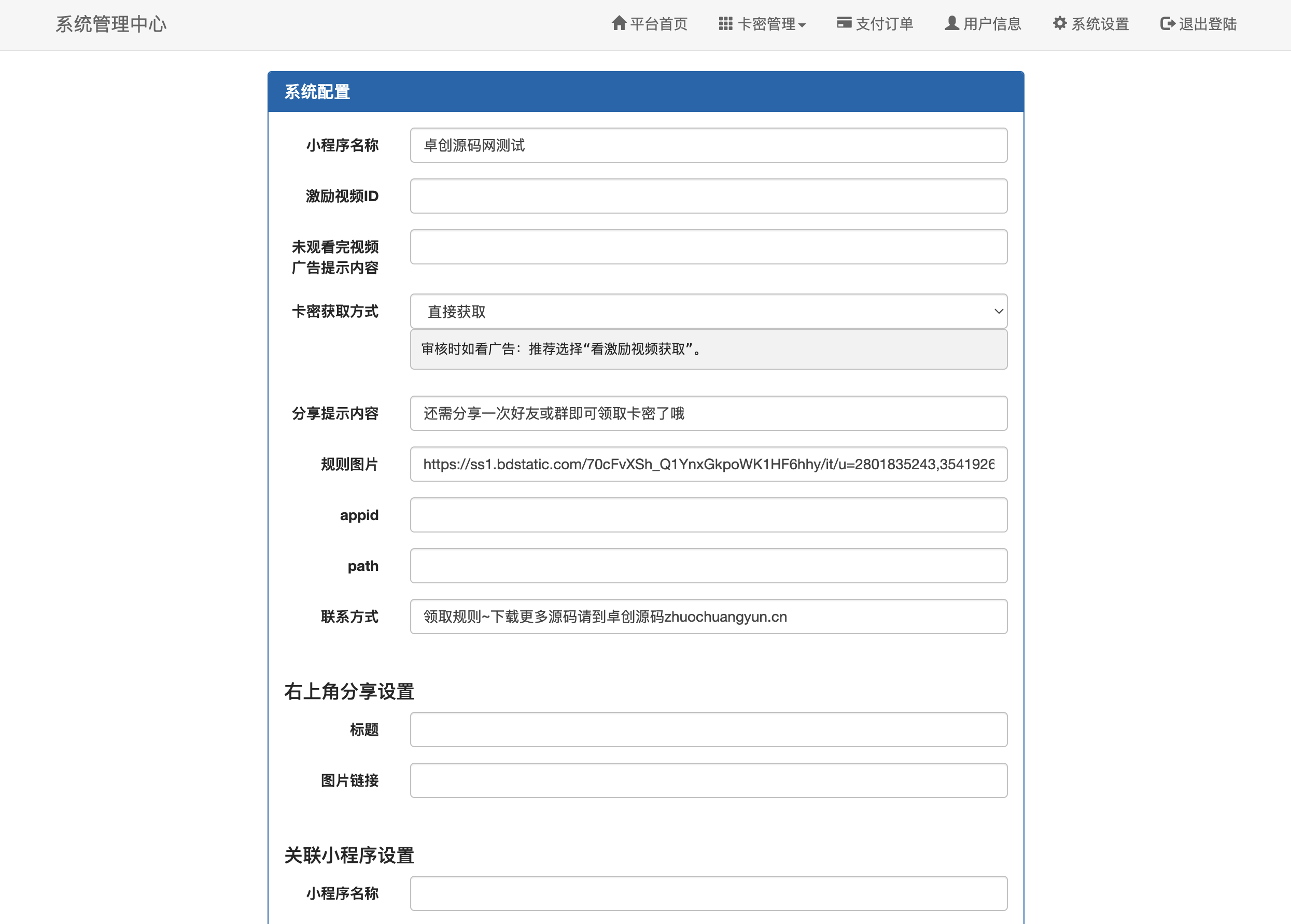Click the 卡密获取方式 label
The image size is (1291, 924).
(x=335, y=311)
